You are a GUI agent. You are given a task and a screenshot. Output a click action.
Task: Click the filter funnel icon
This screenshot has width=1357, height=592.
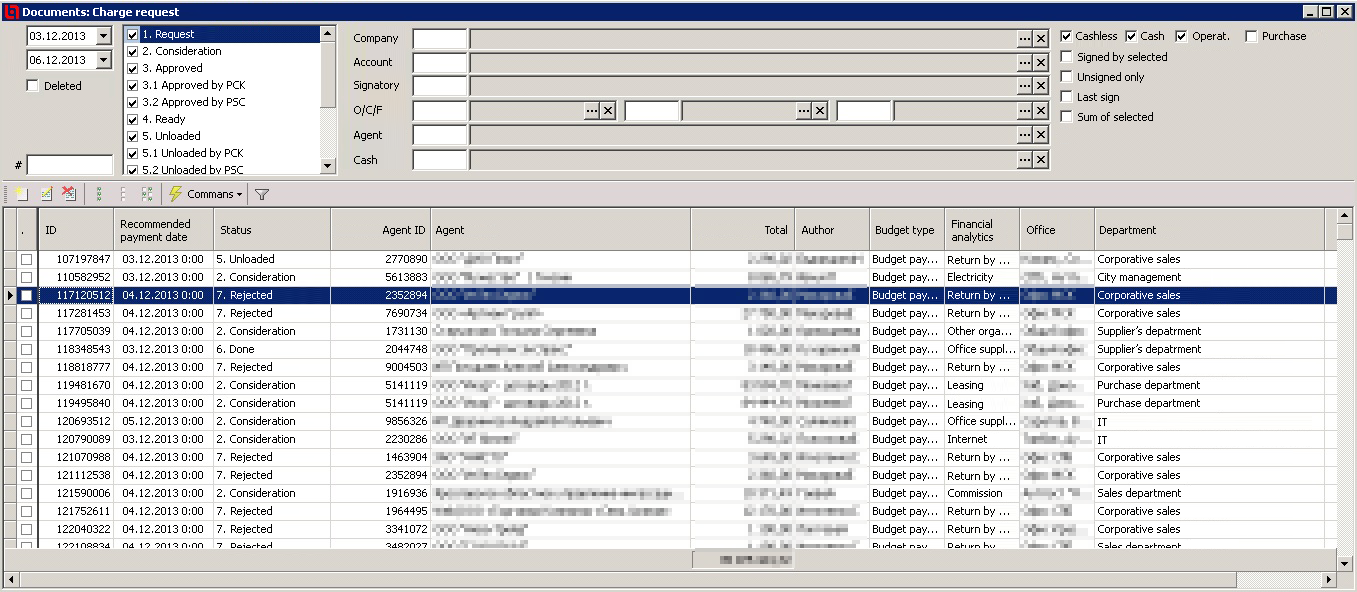[x=262, y=194]
